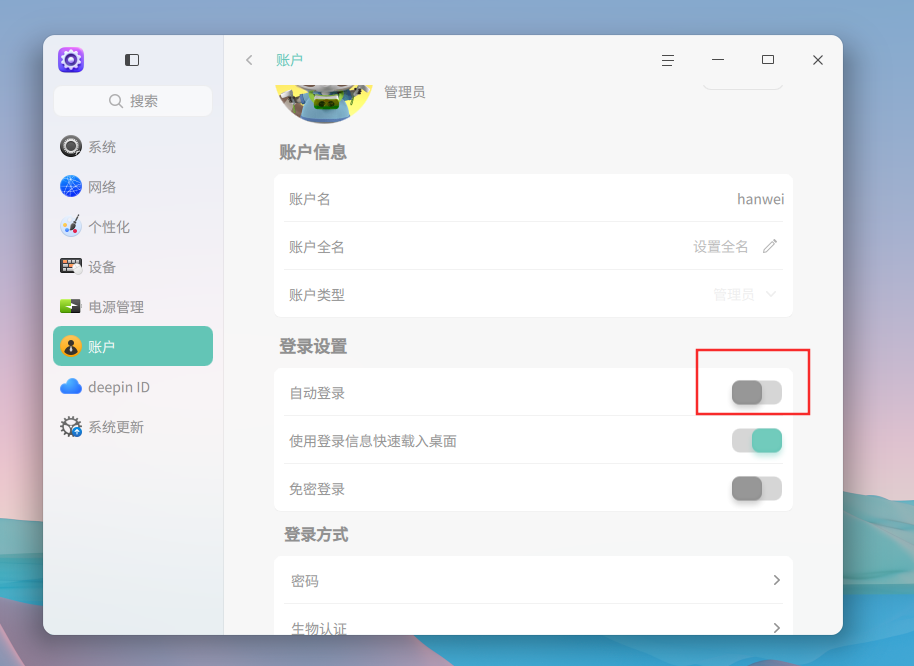Click the user avatar picture
Image resolution: width=914 pixels, height=666 pixels.
[x=324, y=104]
